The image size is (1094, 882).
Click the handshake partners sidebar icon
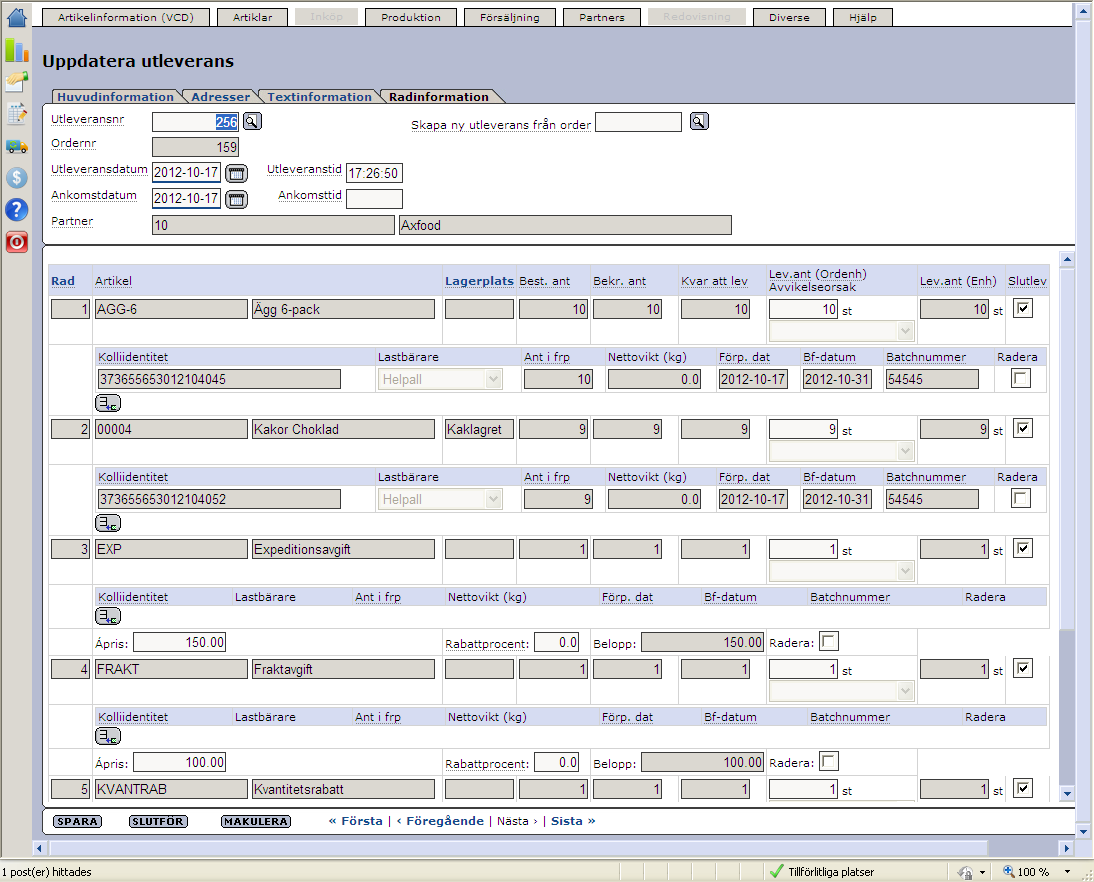coord(17,82)
